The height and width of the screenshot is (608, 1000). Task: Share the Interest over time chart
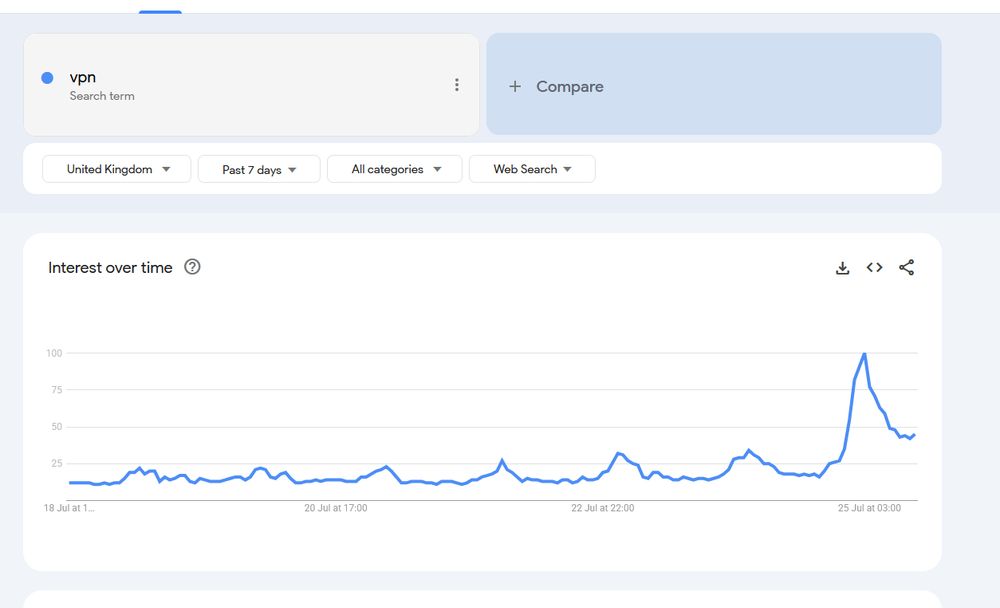pos(906,267)
